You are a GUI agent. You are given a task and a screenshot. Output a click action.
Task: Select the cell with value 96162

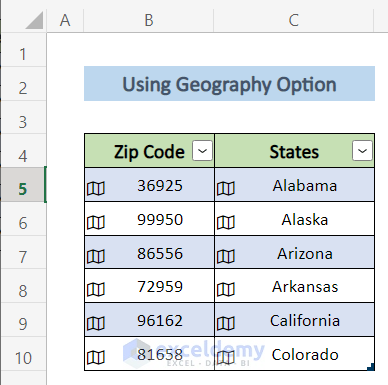(149, 320)
